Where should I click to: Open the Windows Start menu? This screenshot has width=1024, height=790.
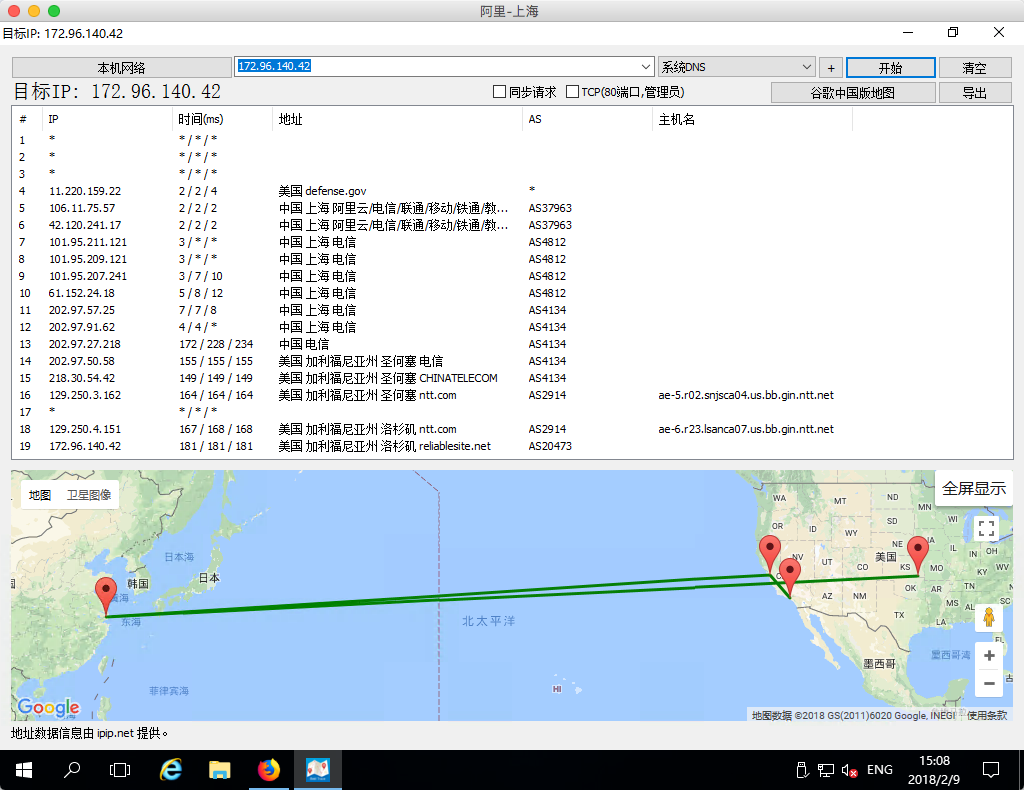tap(24, 770)
